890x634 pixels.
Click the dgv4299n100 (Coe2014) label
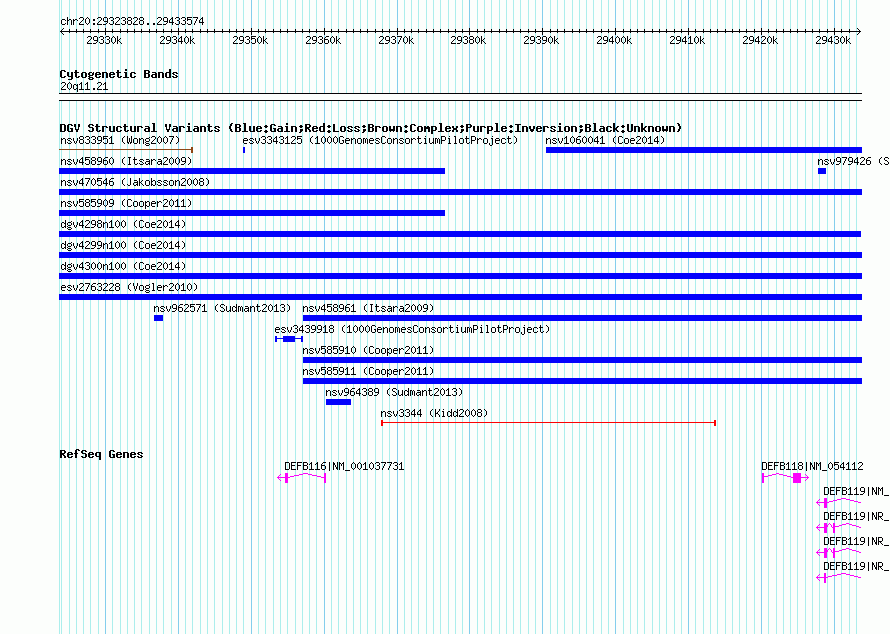click(123, 245)
